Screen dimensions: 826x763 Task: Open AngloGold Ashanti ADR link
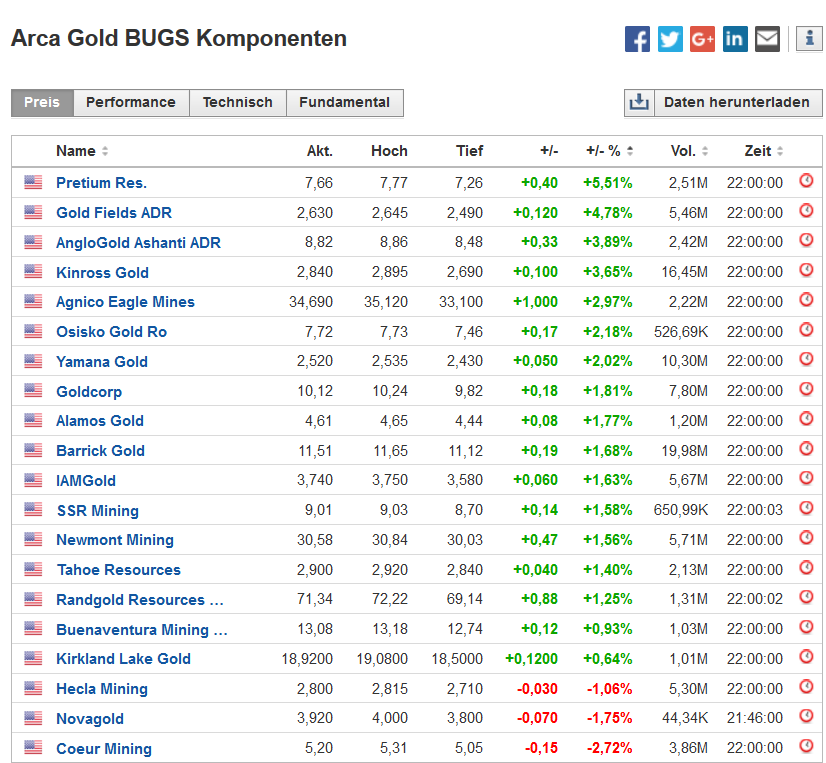point(139,242)
